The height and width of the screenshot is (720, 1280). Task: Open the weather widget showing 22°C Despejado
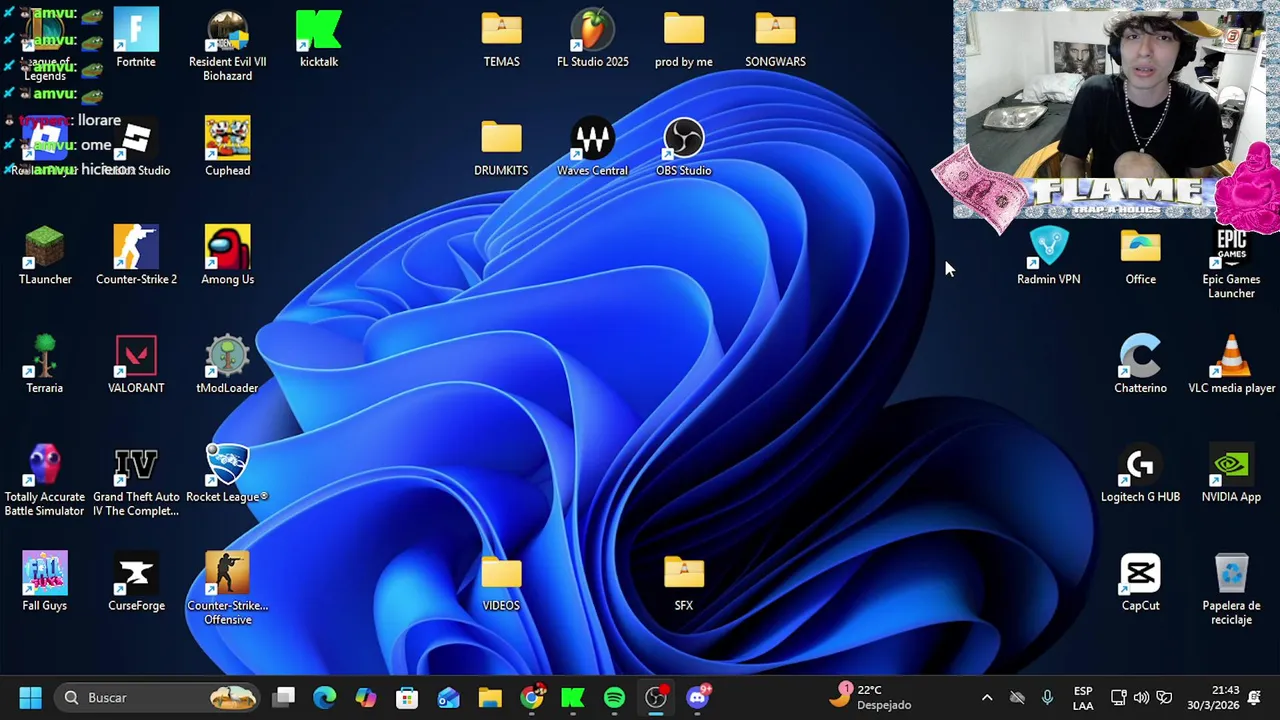pyautogui.click(x=872, y=697)
